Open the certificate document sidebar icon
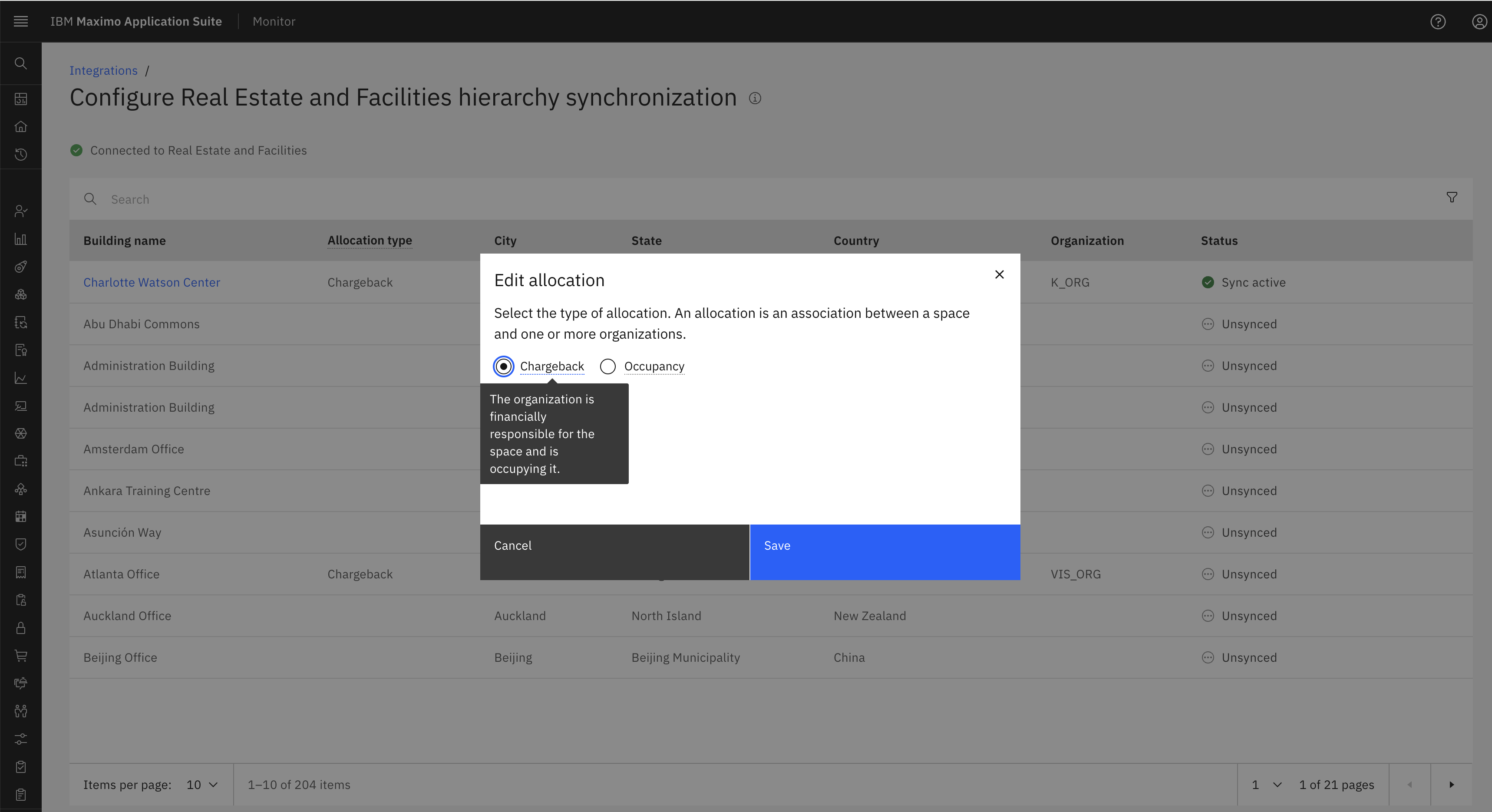 tap(21, 350)
